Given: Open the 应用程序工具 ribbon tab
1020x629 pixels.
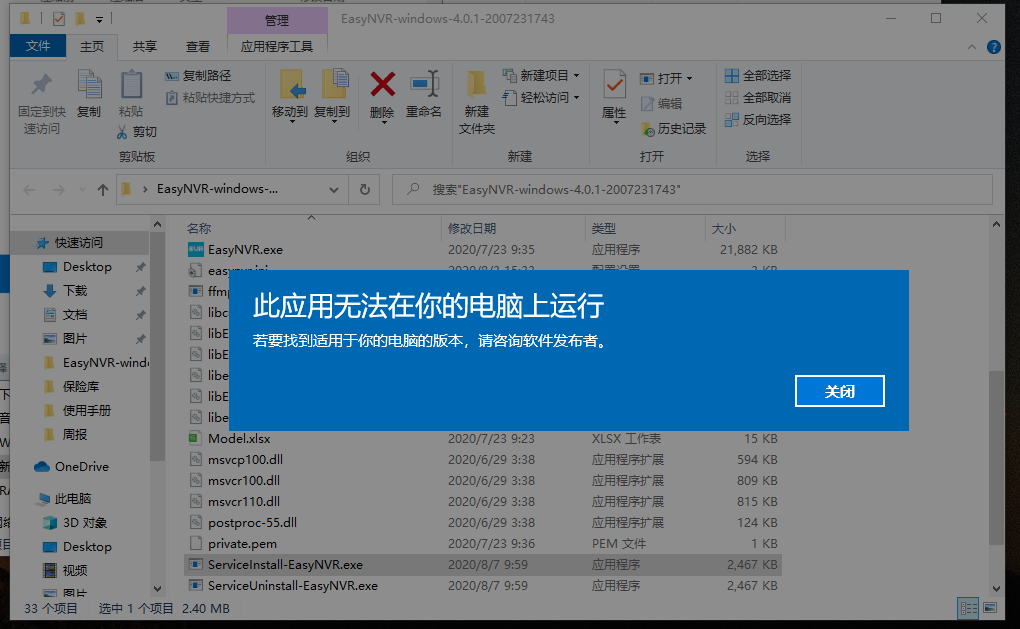Looking at the screenshot, I should coord(276,46).
